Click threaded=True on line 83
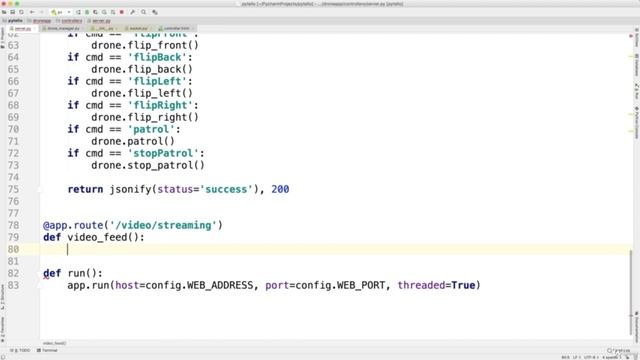 [x=436, y=285]
